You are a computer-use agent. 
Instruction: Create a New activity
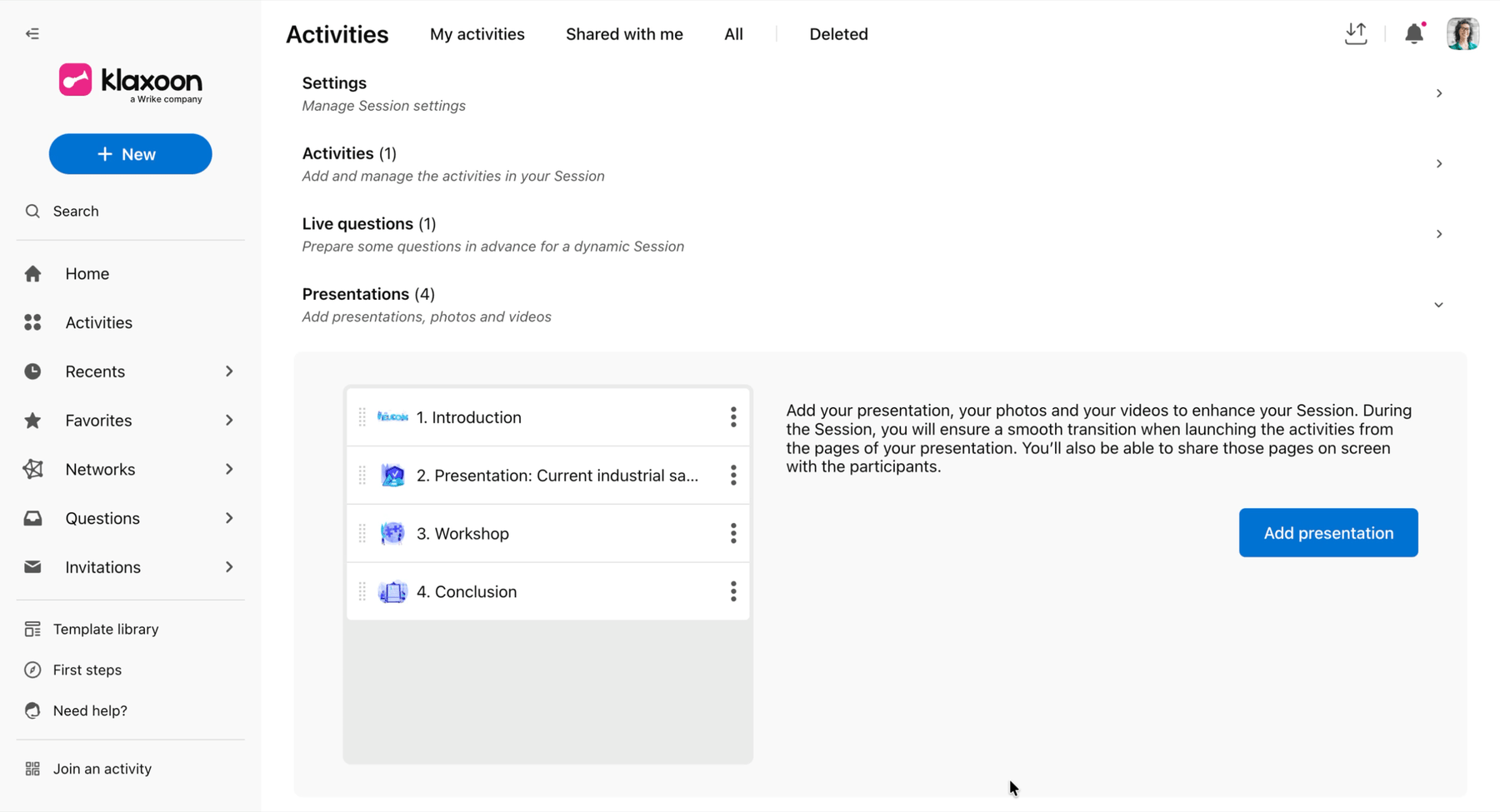(x=131, y=154)
